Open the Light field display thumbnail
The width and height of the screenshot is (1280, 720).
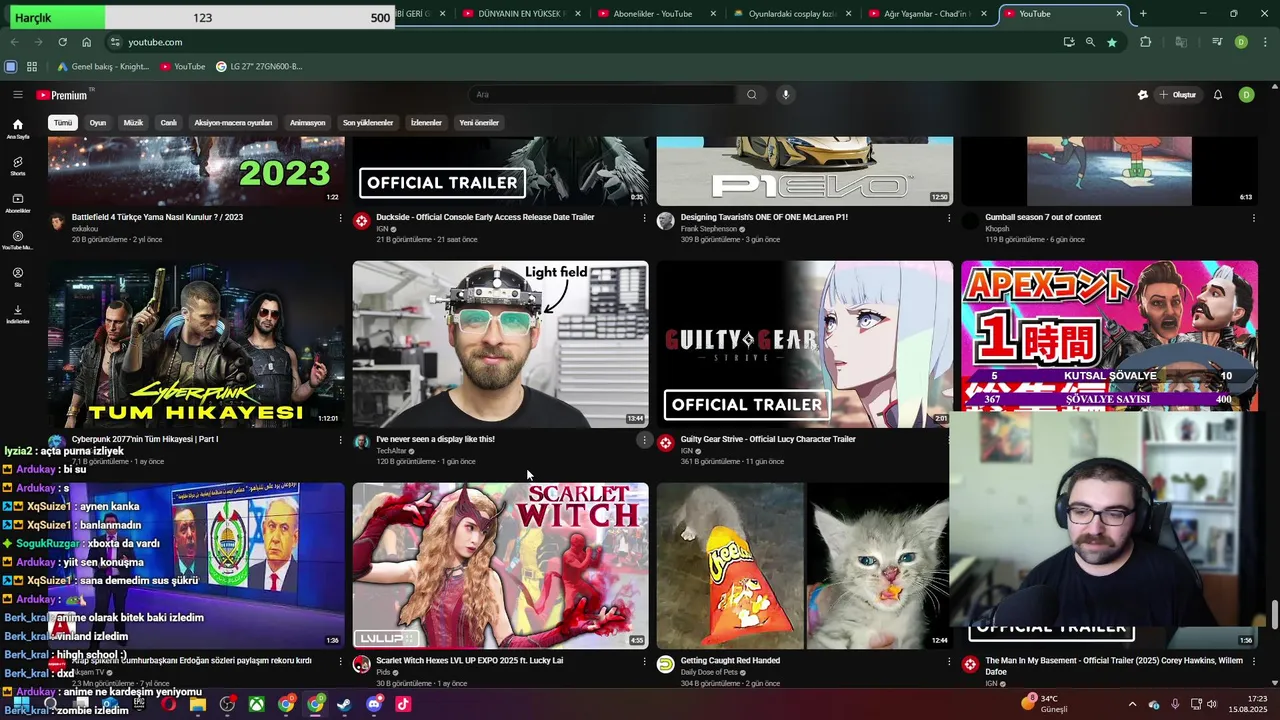(500, 344)
